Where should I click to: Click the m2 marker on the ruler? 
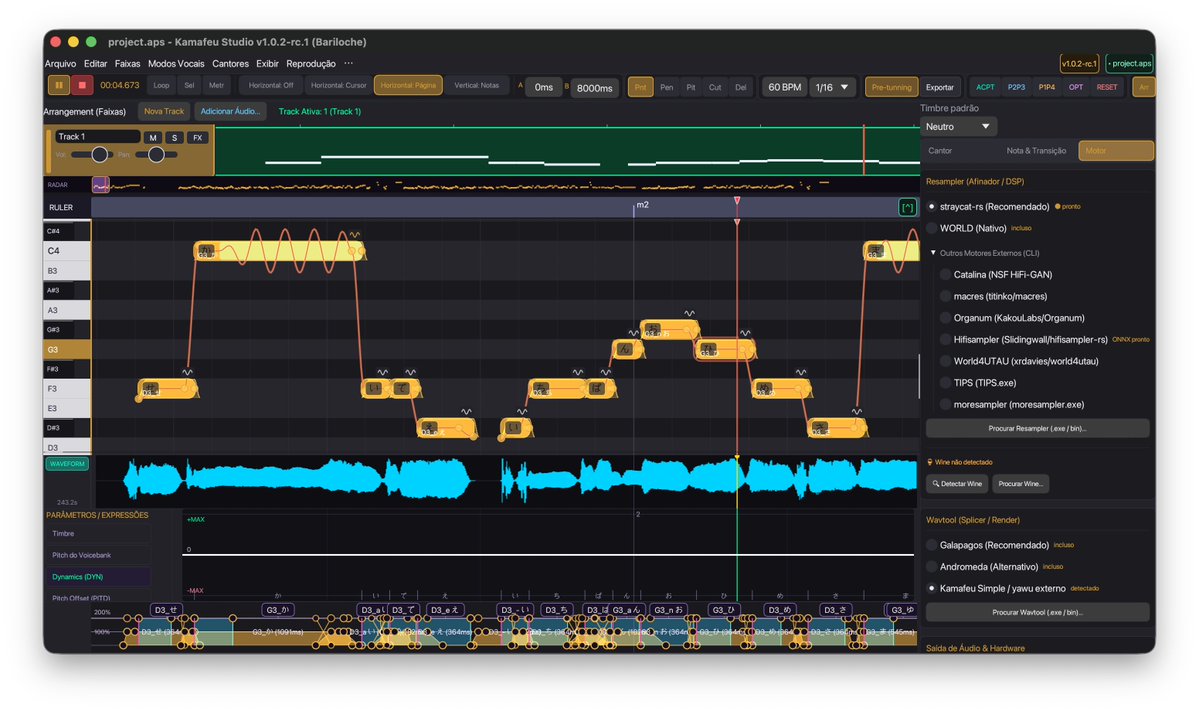pos(642,205)
